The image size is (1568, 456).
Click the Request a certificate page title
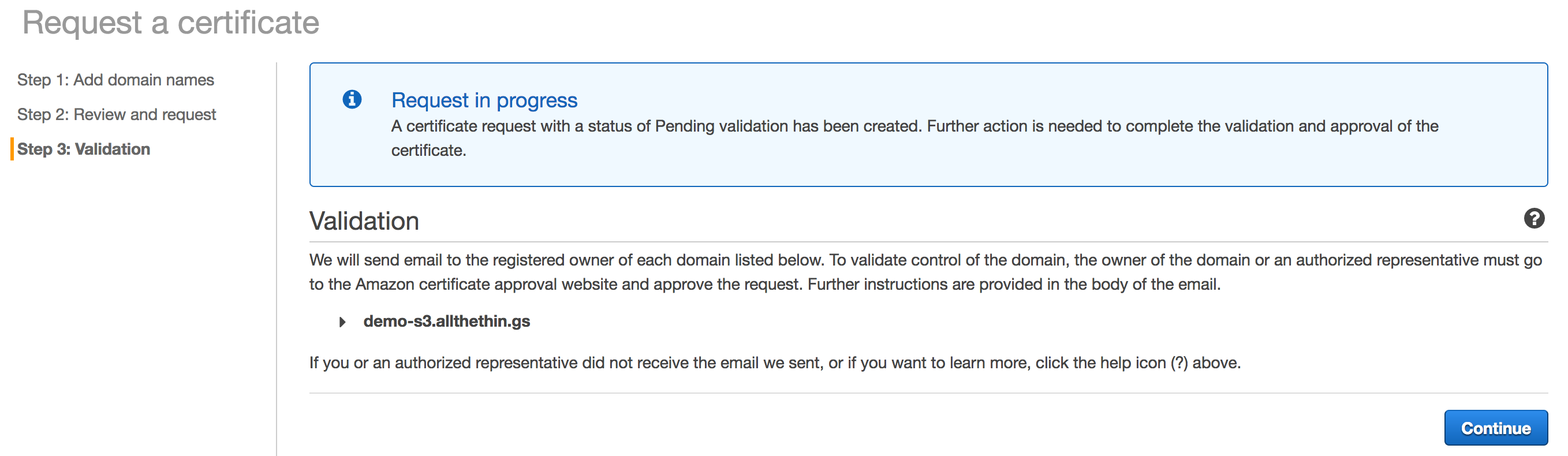click(170, 23)
